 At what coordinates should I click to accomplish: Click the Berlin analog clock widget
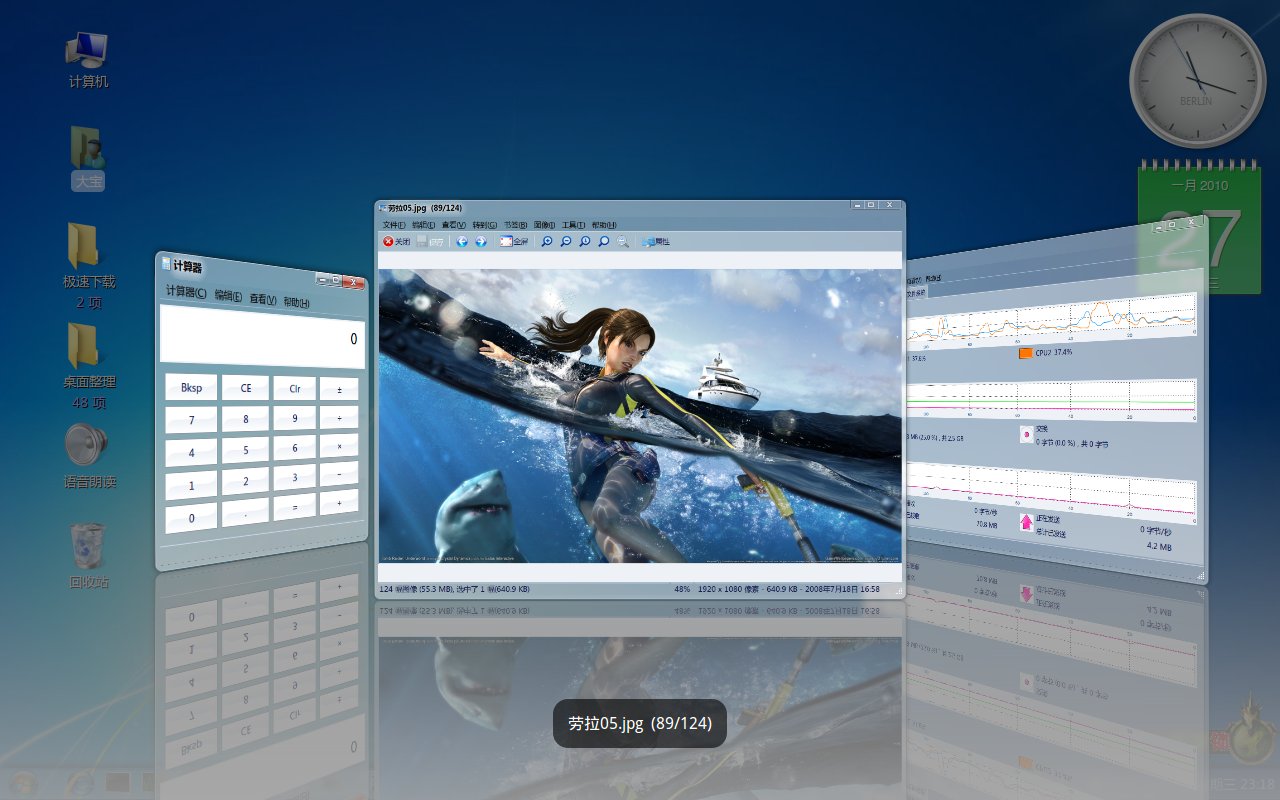coord(1197,81)
